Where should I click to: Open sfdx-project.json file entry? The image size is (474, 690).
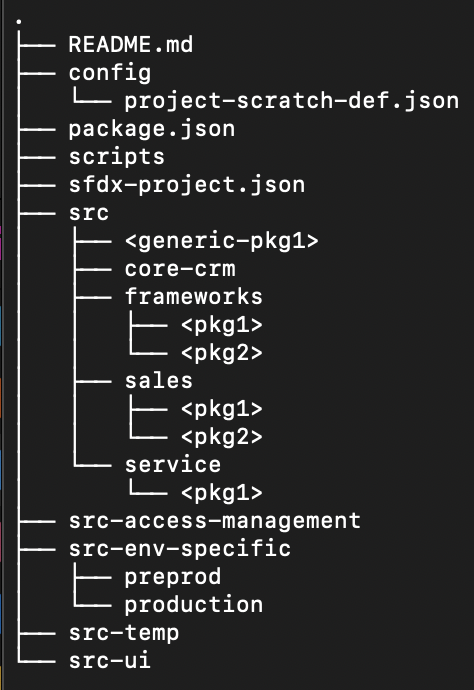(187, 185)
